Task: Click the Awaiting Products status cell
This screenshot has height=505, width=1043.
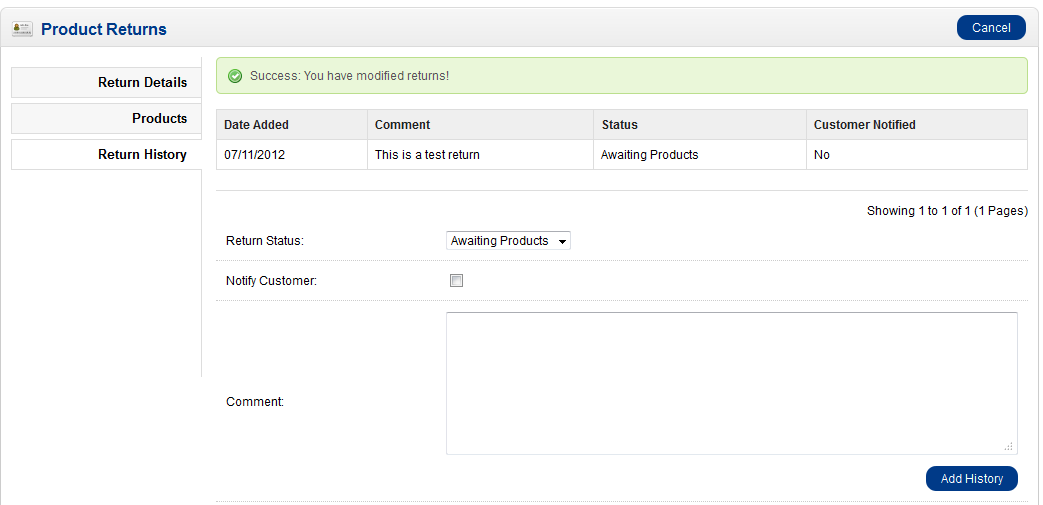Action: click(649, 155)
